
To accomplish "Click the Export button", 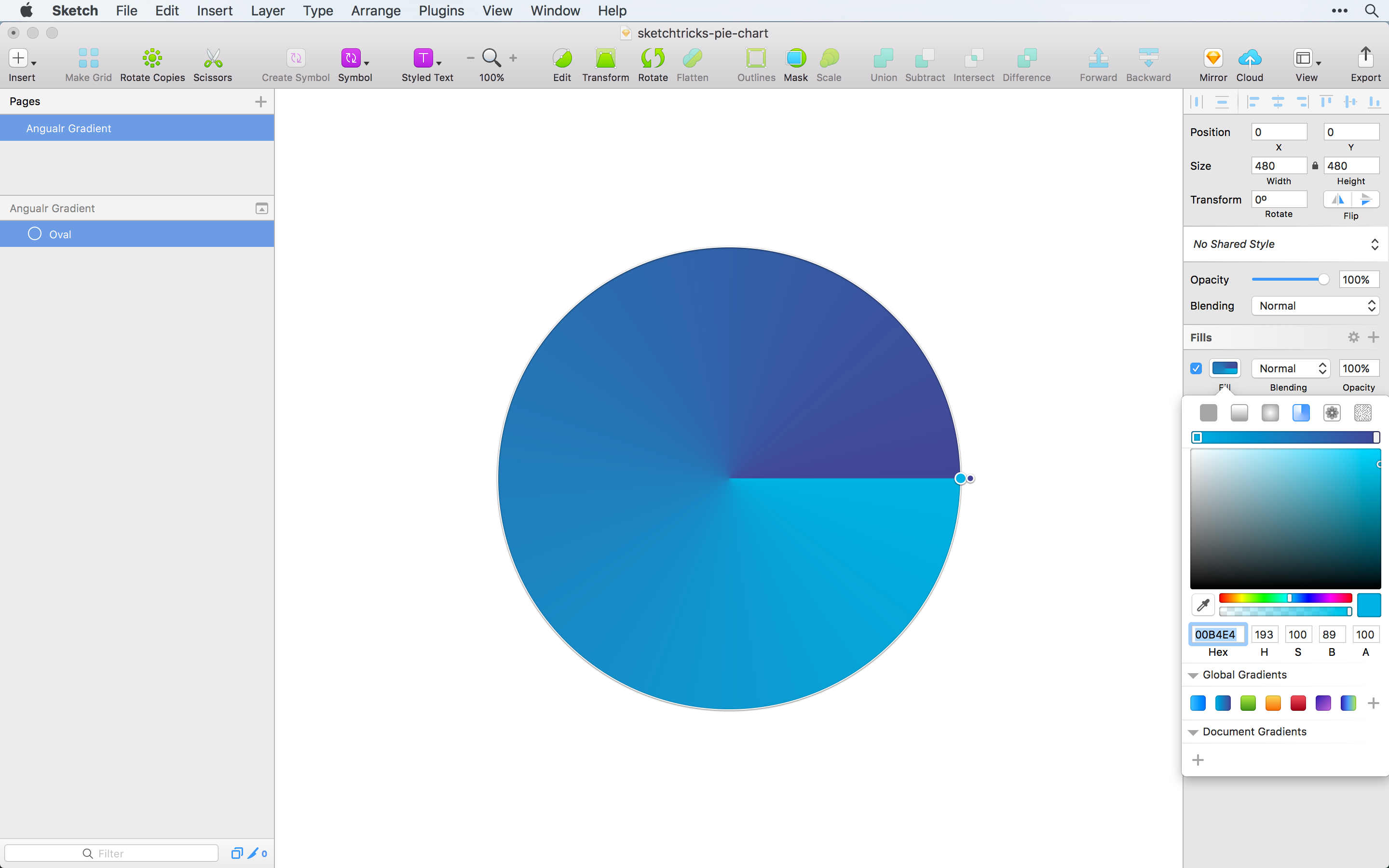I will tap(1366, 63).
